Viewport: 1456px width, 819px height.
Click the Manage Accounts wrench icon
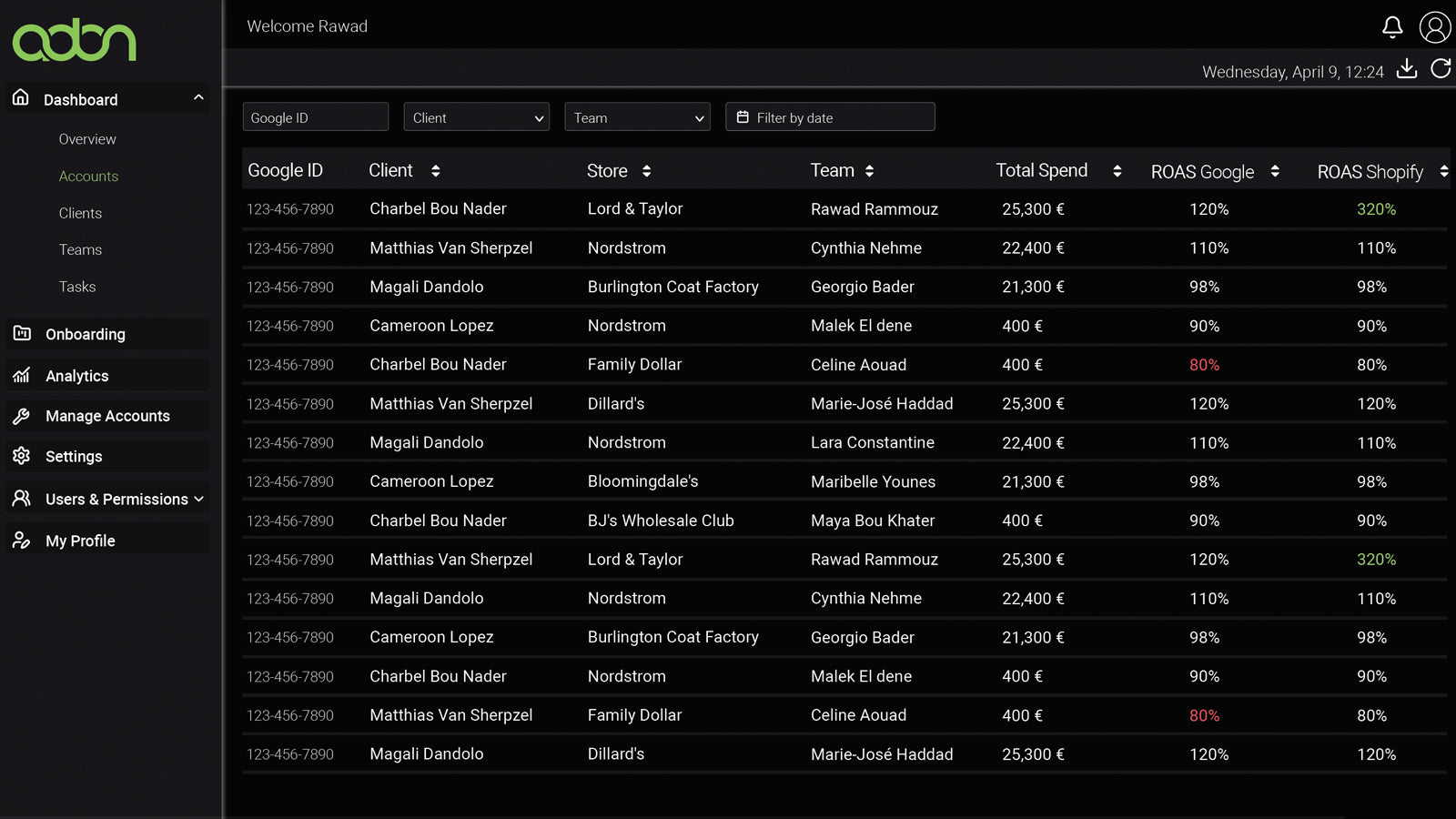[22, 416]
